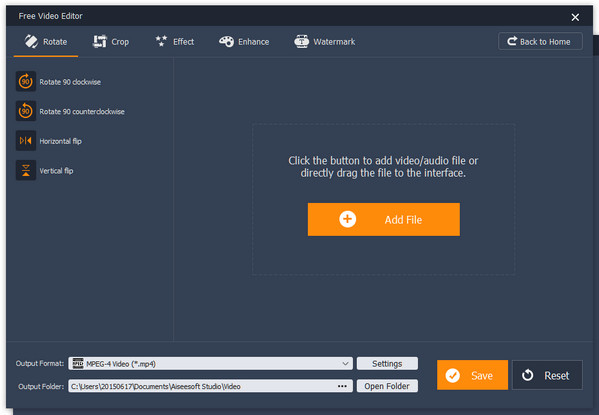Click the Open Folder button
The image size is (599, 415).
click(x=387, y=386)
